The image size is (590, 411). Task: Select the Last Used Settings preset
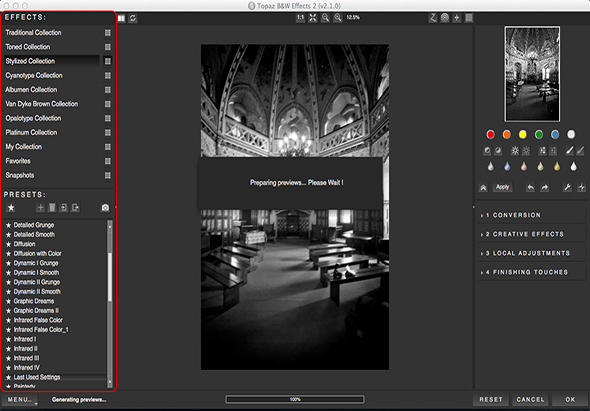coord(37,377)
